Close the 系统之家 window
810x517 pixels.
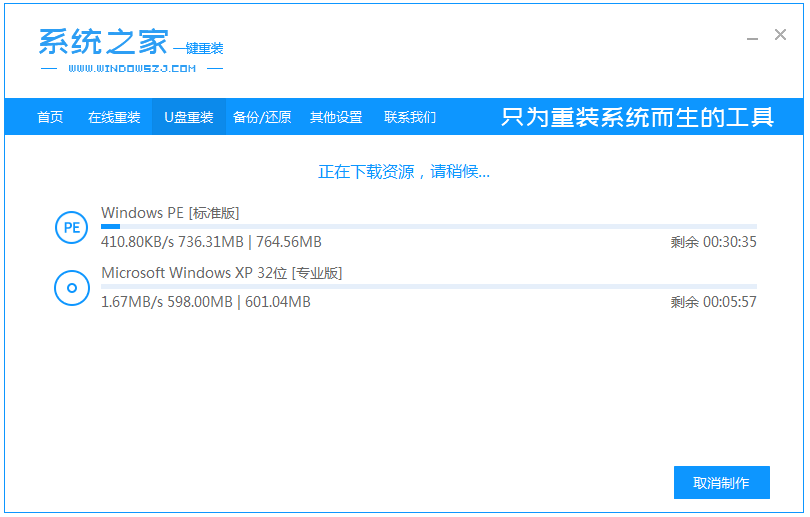coord(781,35)
